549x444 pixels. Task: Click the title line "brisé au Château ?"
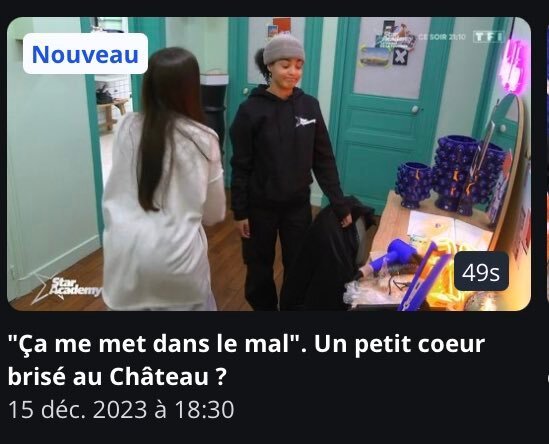pyautogui.click(x=116, y=376)
